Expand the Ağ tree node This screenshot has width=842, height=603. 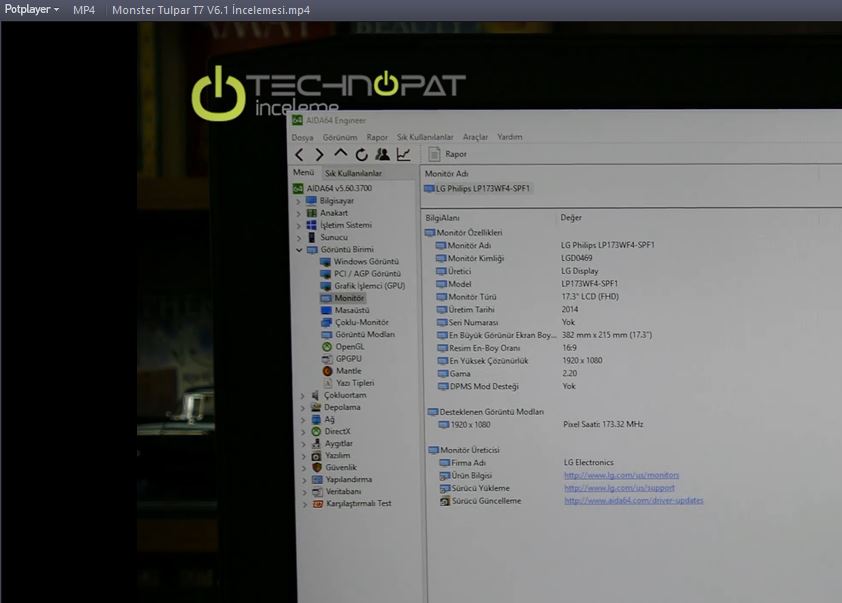point(303,420)
